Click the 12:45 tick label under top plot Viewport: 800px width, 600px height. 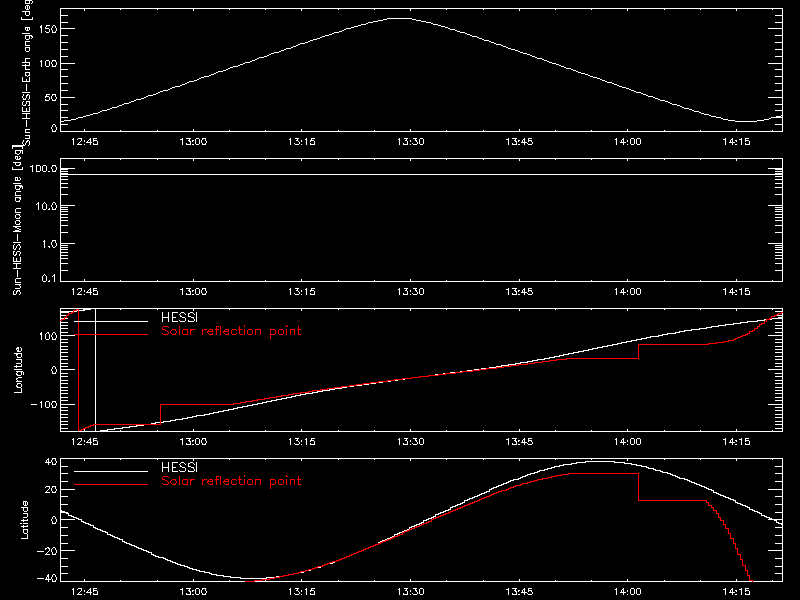coord(85,142)
